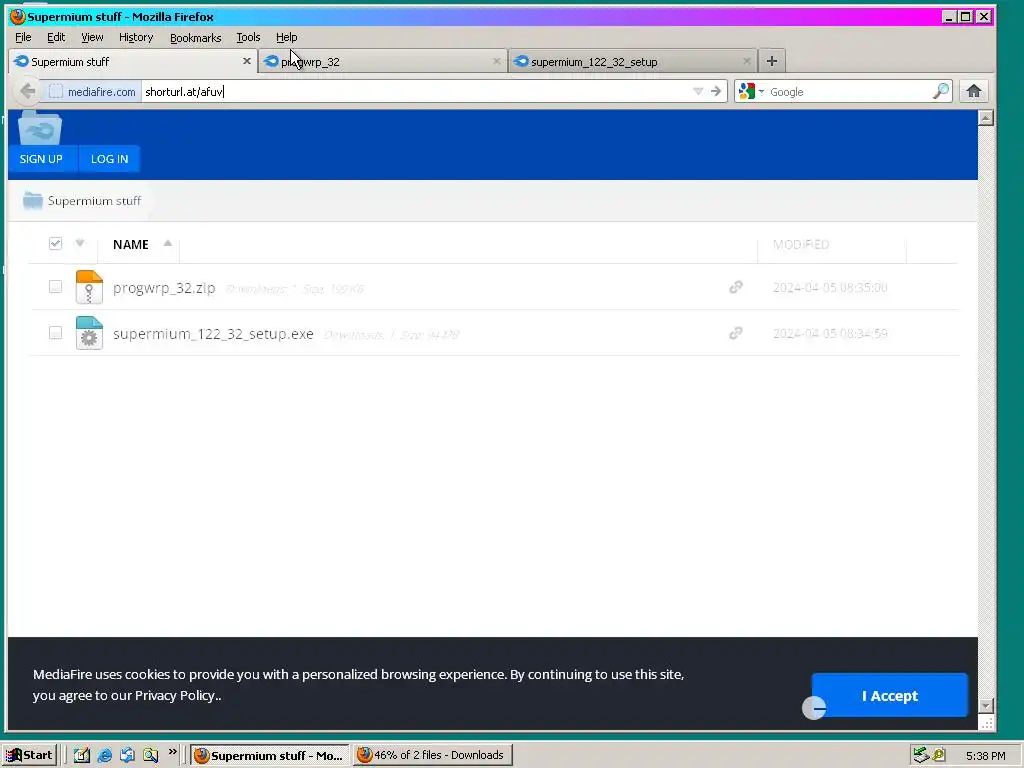Open a new tab with plus button
1024x768 pixels.
[772, 61]
